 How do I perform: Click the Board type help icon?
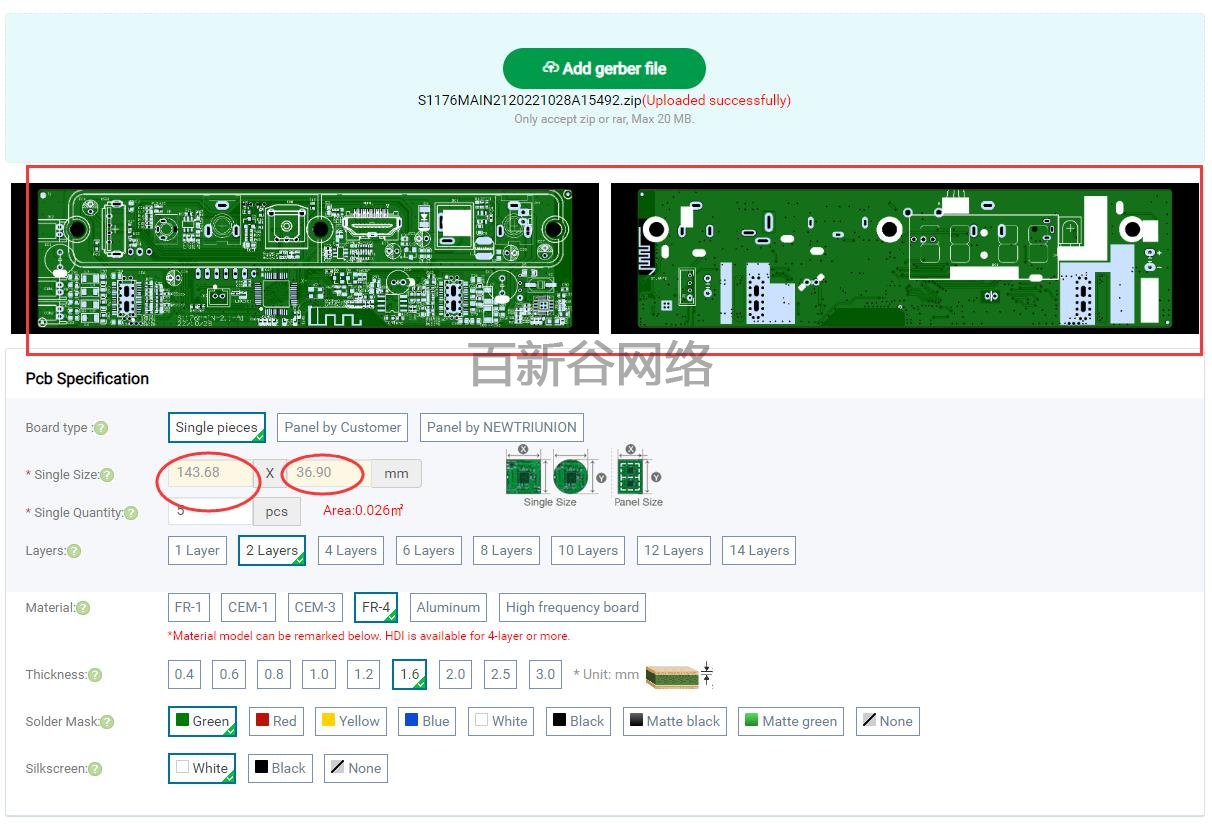[x=103, y=428]
